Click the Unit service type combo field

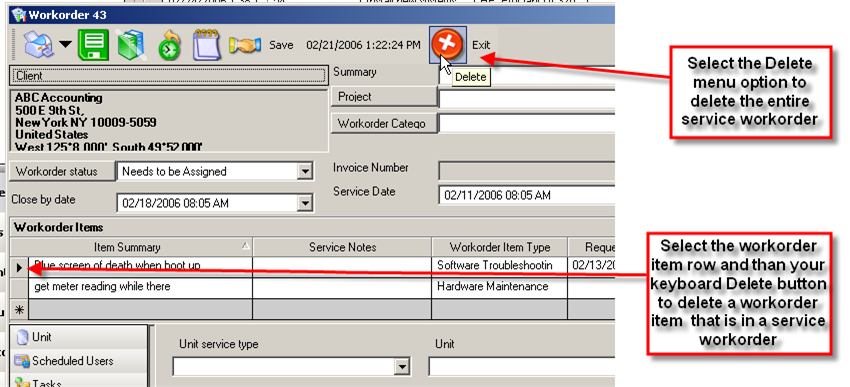[x=291, y=367]
